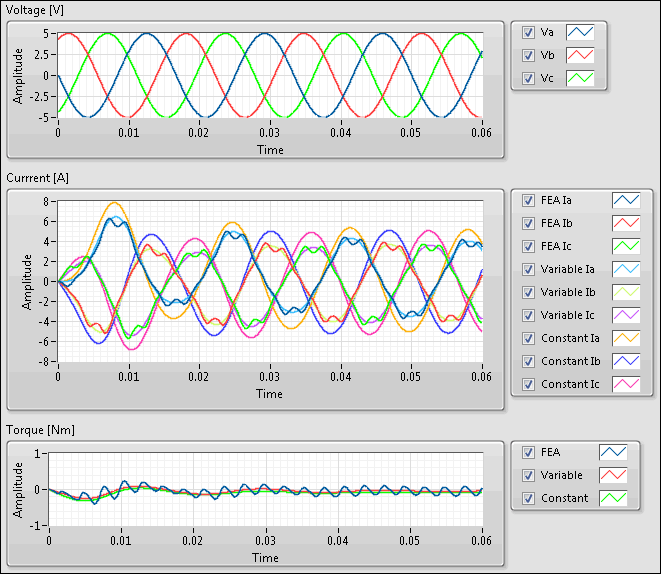Hide the FEA Ib current plot
Viewport: 661px width, 574px height.
pos(528,223)
